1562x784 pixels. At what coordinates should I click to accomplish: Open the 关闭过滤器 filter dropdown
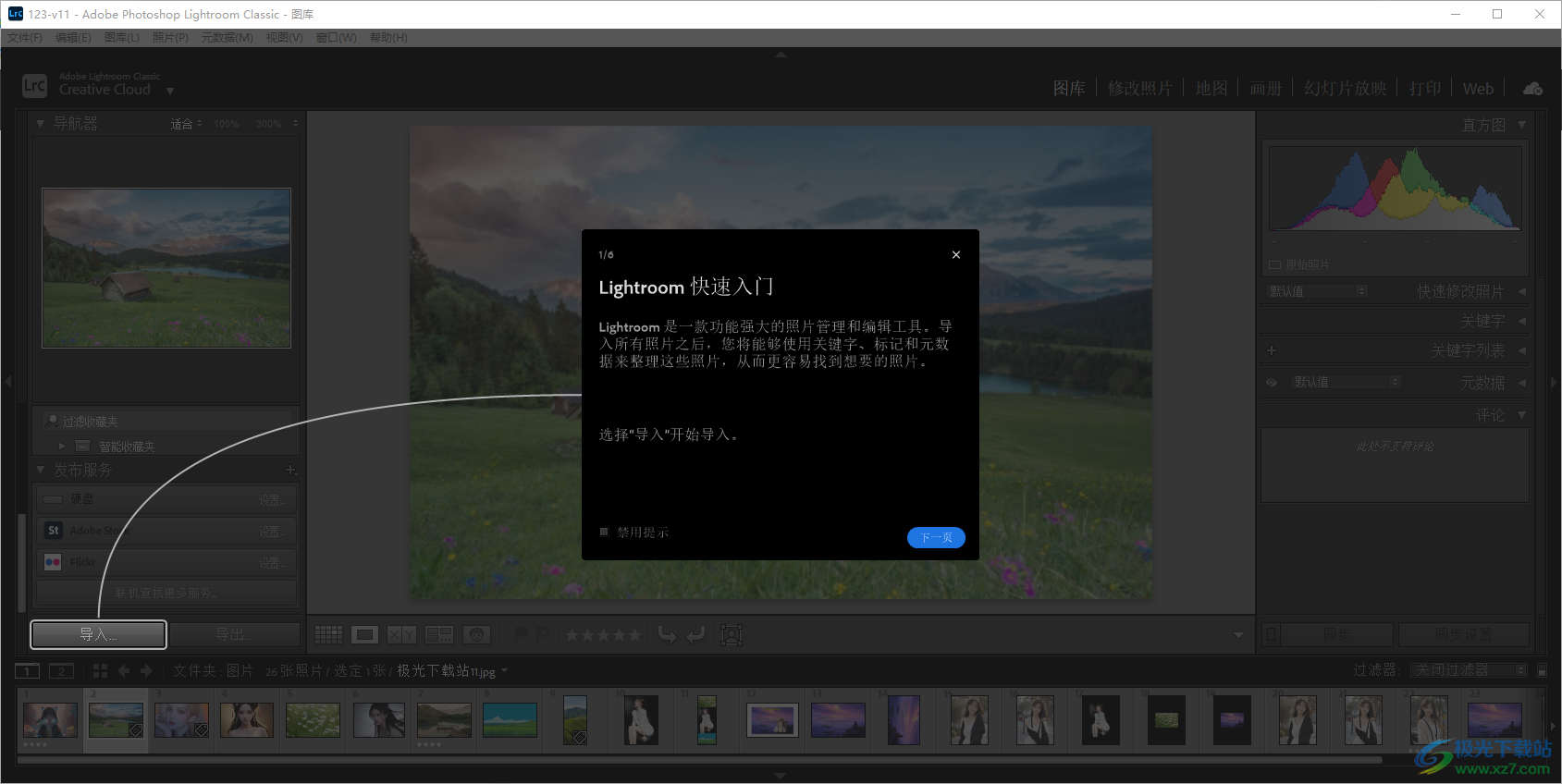coord(1470,670)
